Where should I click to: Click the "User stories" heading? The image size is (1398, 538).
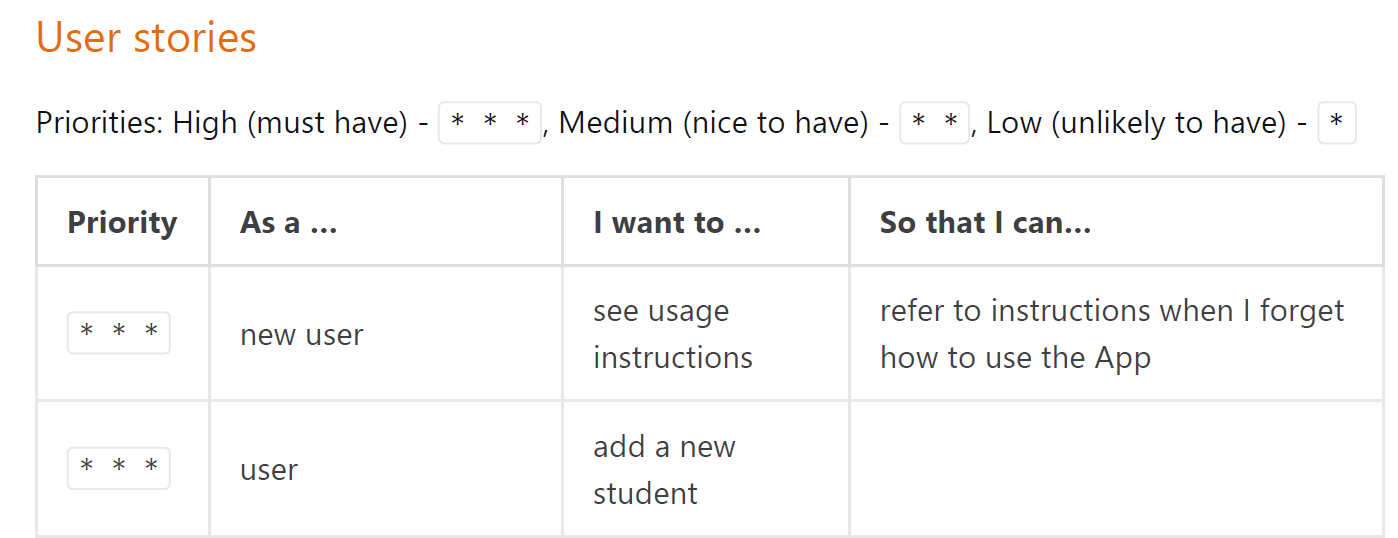(x=146, y=38)
